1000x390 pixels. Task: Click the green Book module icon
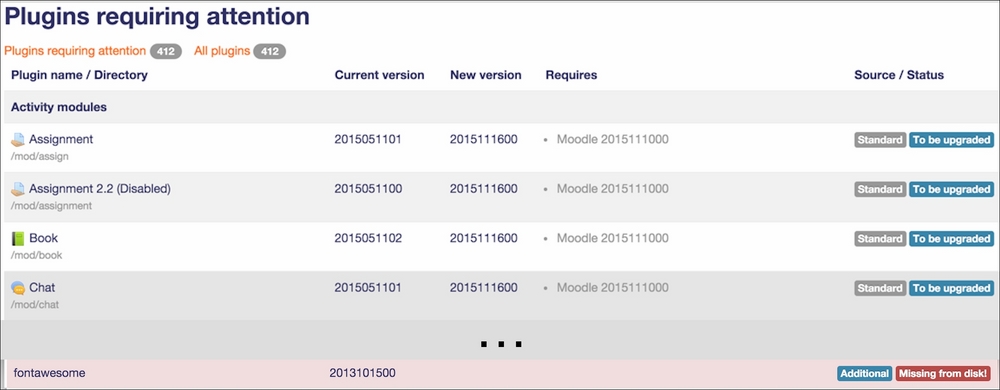(18, 238)
